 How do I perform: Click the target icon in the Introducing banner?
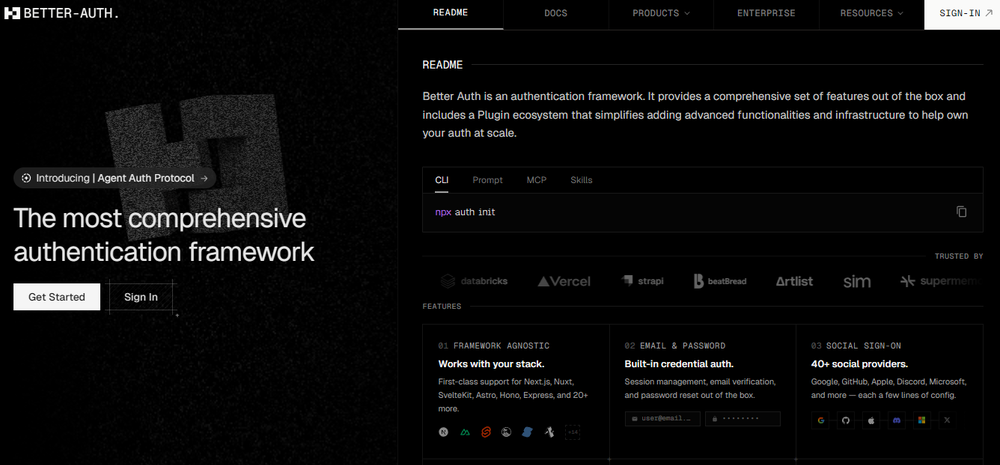tap(26, 179)
